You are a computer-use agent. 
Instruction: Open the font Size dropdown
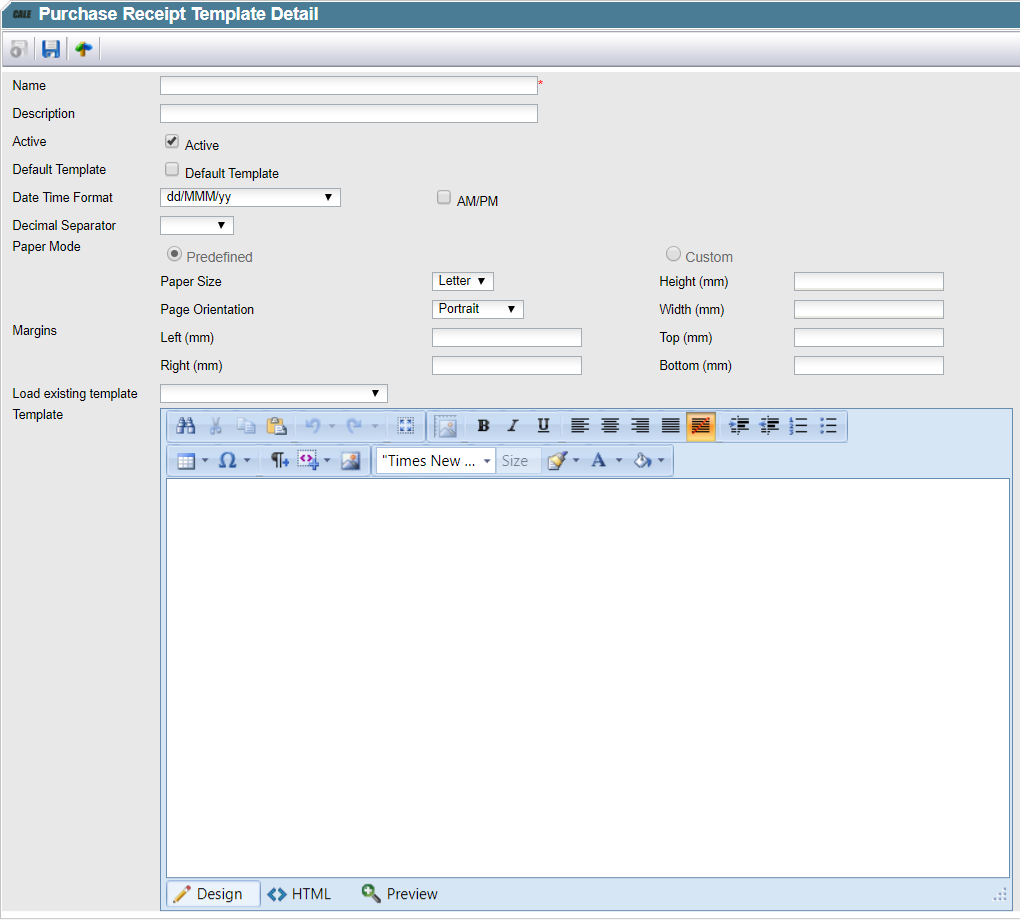click(518, 461)
